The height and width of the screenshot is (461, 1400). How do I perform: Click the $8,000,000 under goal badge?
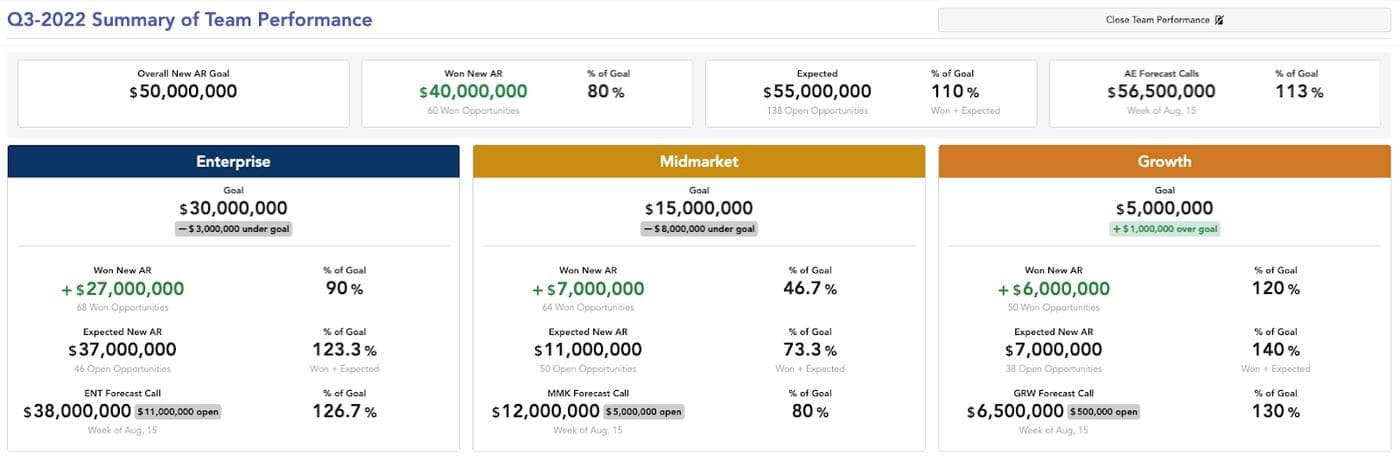coord(699,229)
